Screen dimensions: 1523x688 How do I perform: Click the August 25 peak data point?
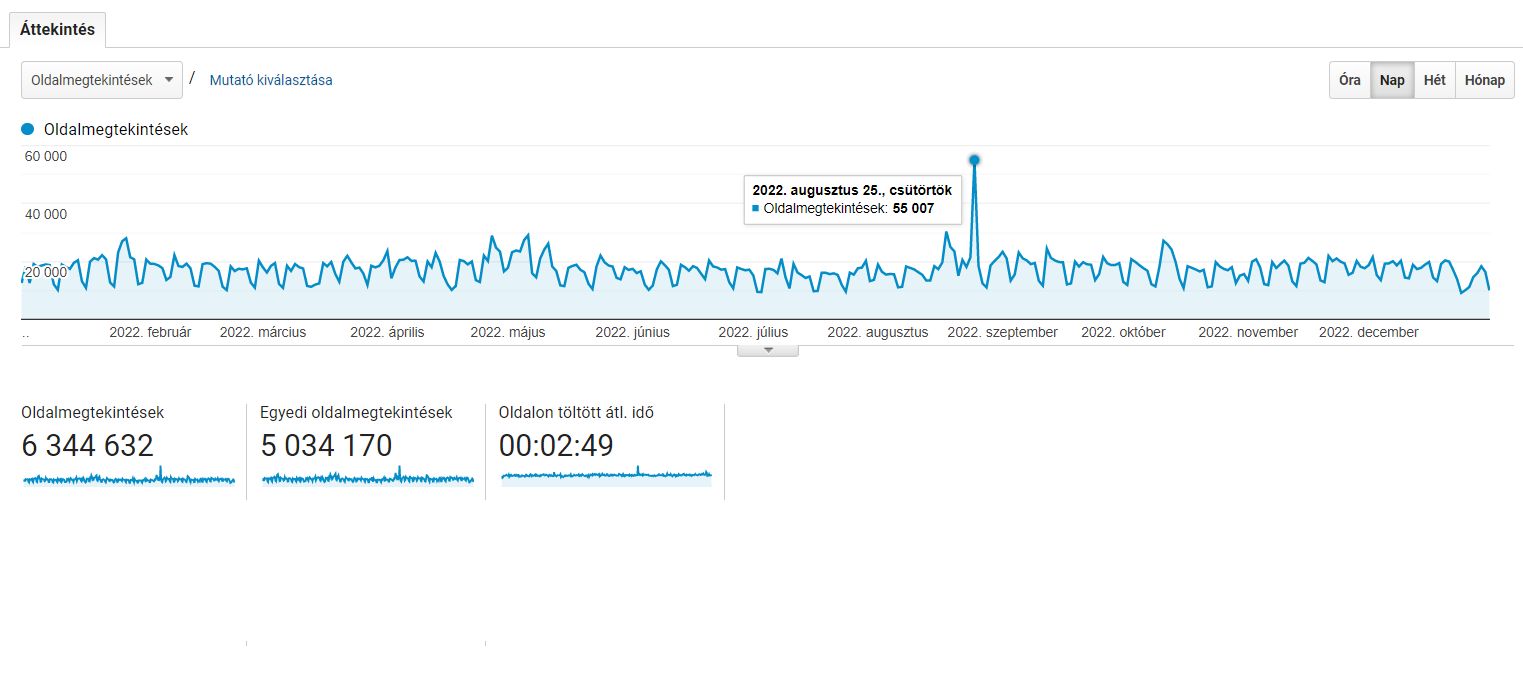(974, 160)
